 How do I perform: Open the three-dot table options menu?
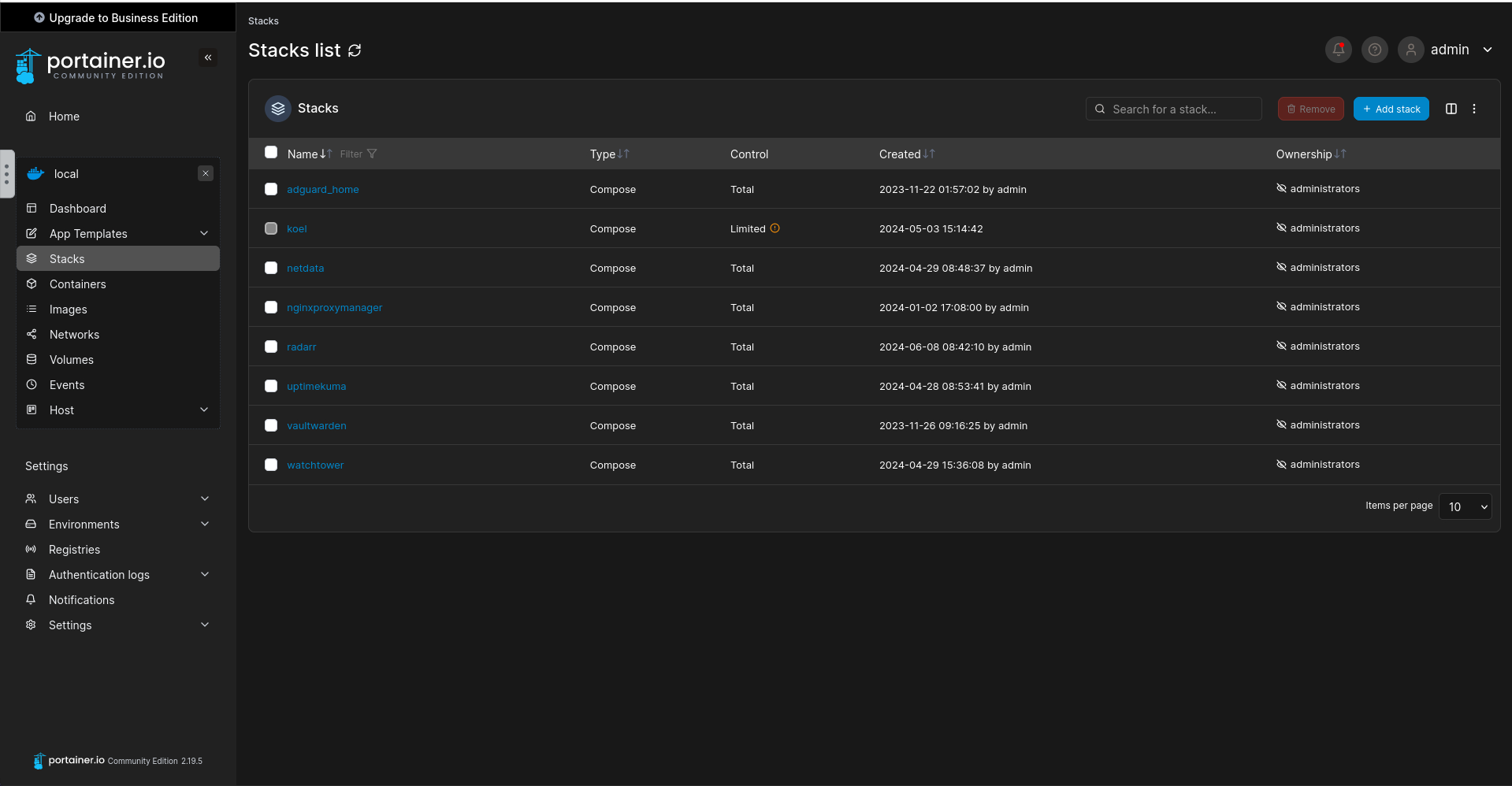point(1474,109)
